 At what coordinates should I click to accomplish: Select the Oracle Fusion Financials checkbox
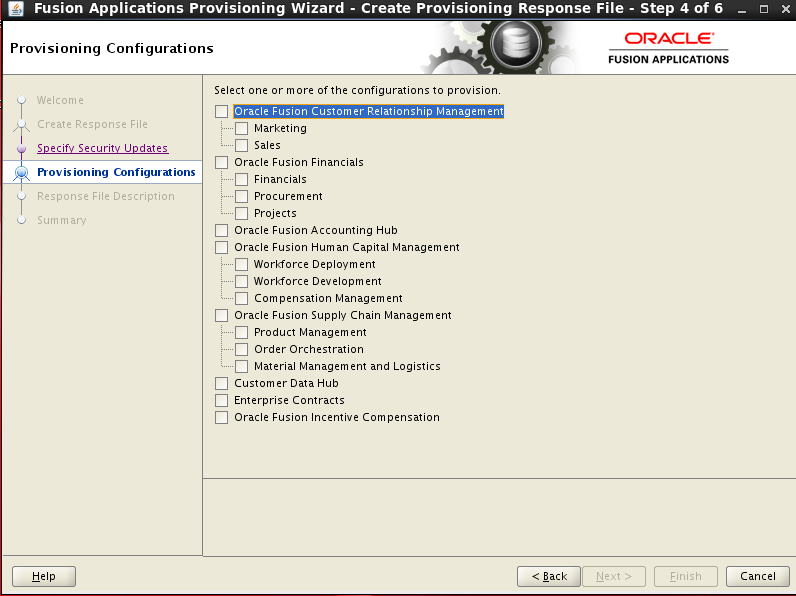click(221, 162)
